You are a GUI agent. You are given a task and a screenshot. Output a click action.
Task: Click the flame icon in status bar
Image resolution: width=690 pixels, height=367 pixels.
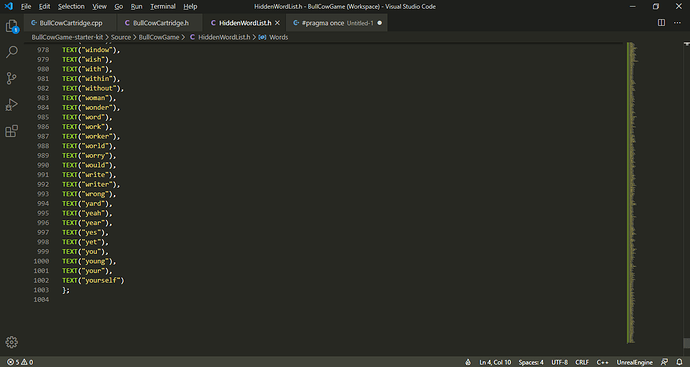click(x=468, y=362)
